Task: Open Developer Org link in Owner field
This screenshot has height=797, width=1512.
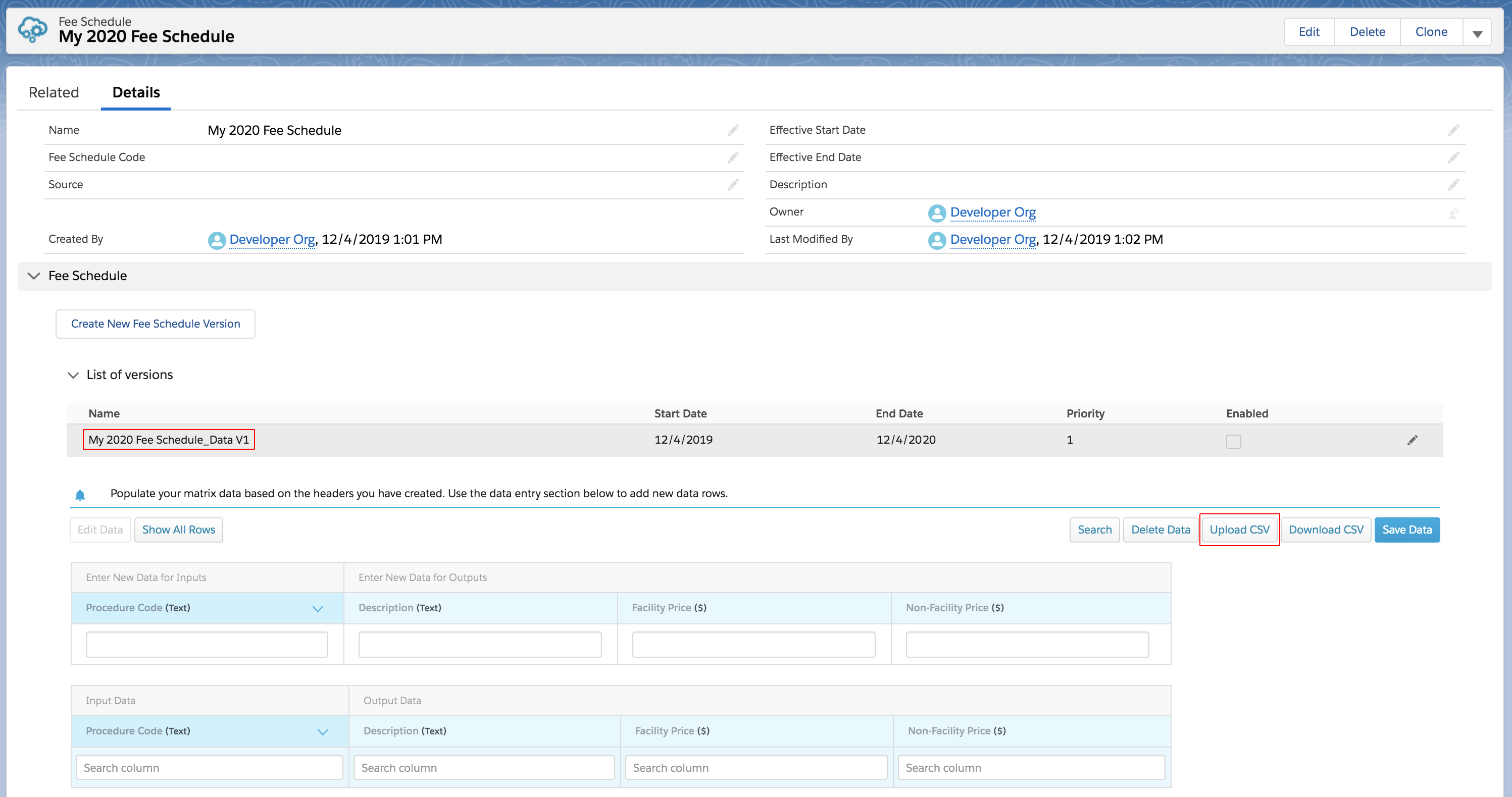Action: [x=992, y=212]
